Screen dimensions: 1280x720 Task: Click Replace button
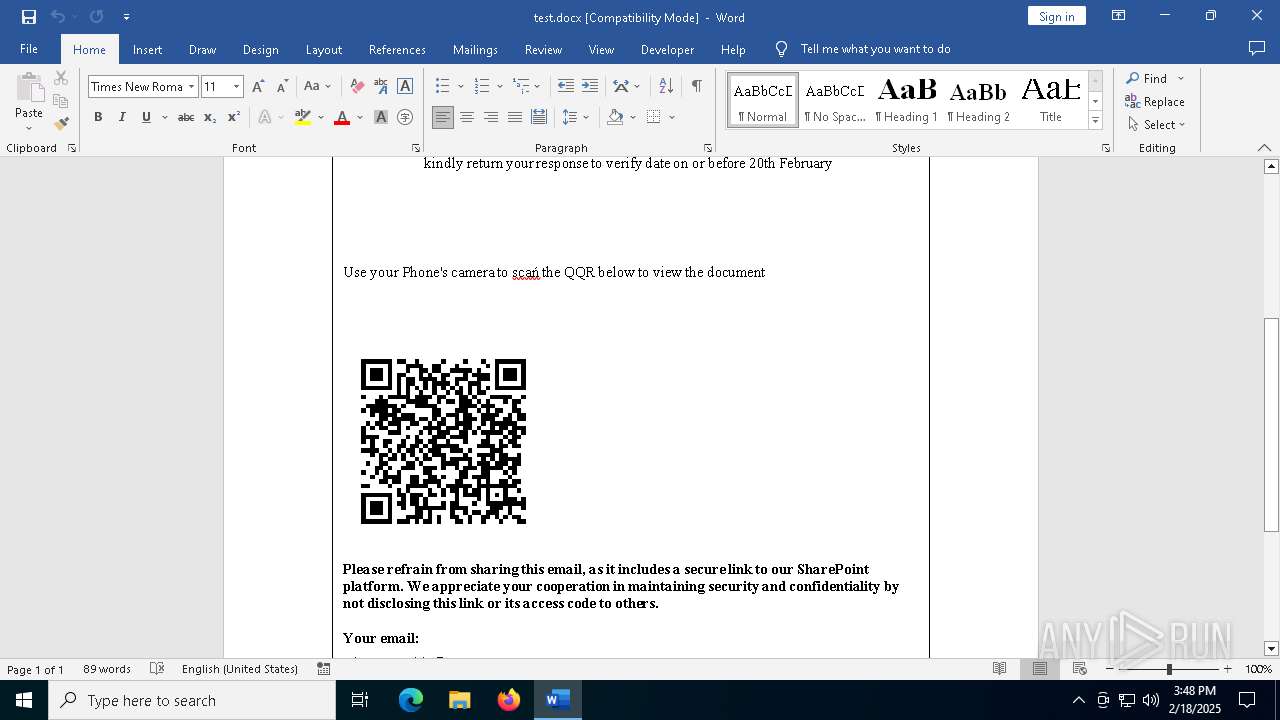click(x=1155, y=102)
